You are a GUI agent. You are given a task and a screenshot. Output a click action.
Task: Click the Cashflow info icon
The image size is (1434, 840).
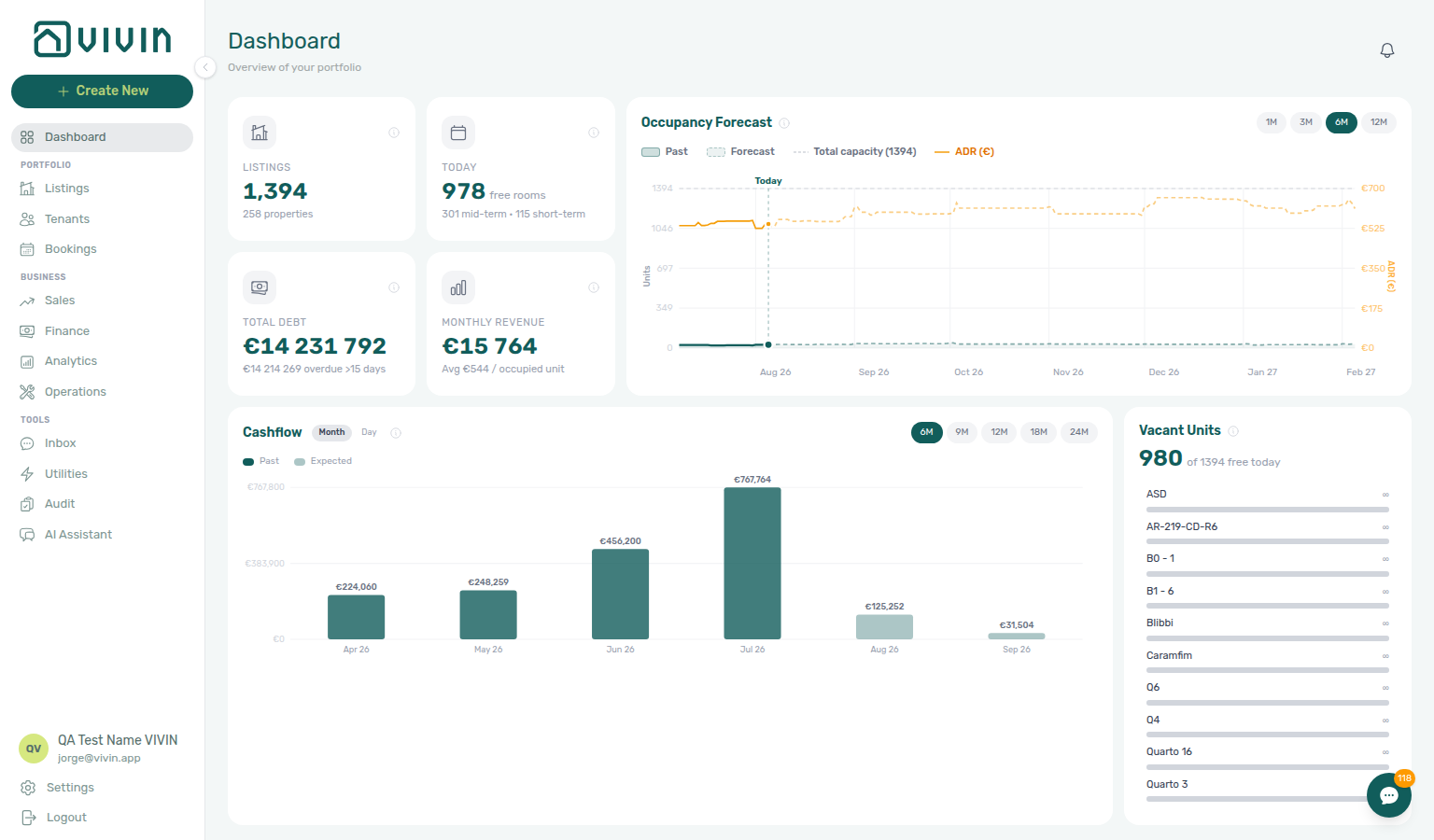click(x=396, y=433)
